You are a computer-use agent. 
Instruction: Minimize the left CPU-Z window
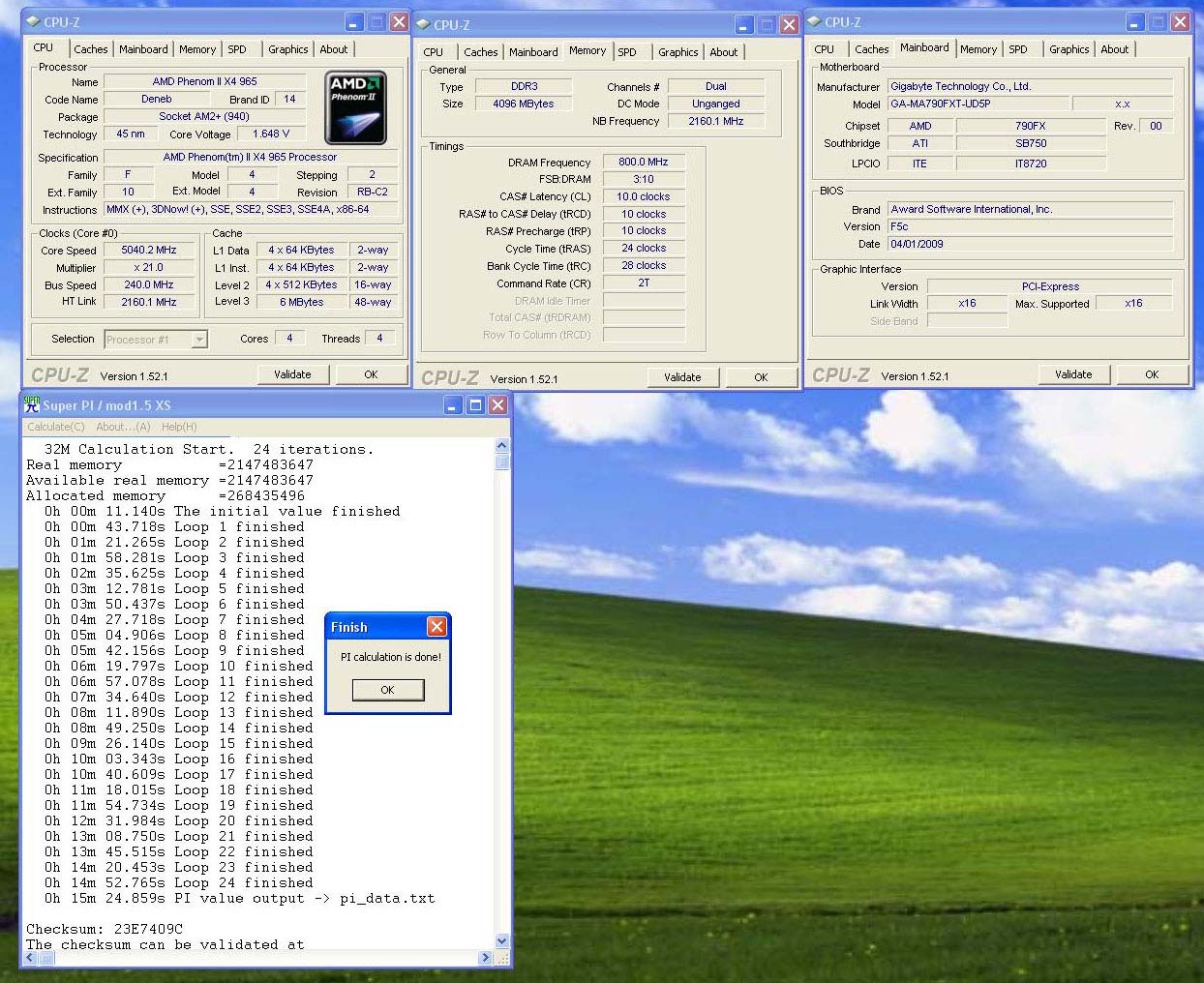click(354, 21)
